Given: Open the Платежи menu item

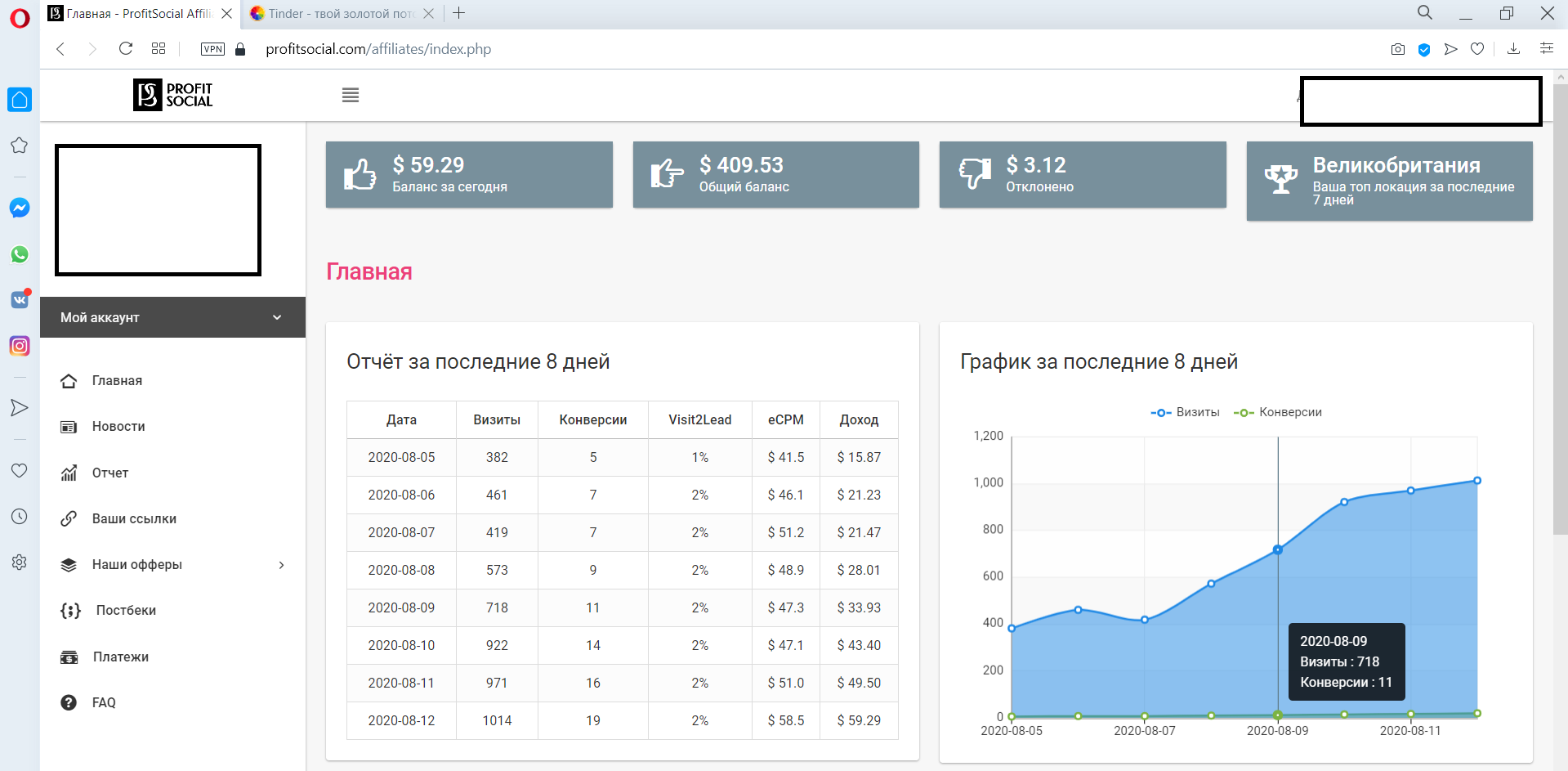Looking at the screenshot, I should [120, 657].
